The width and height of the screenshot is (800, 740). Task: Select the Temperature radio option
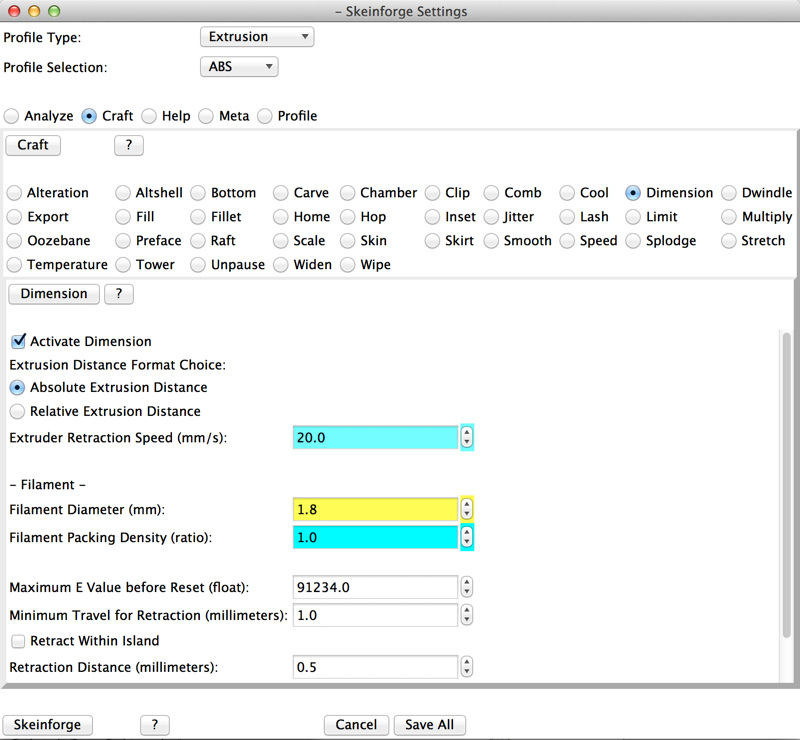click(14, 265)
